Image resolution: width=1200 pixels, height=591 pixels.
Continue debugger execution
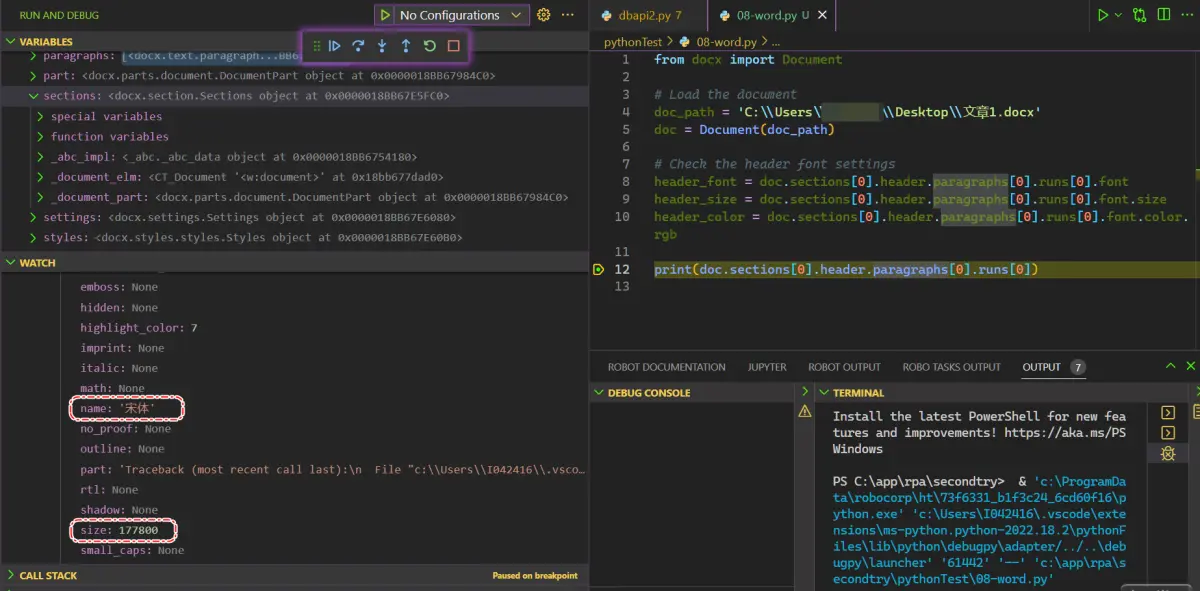click(335, 46)
